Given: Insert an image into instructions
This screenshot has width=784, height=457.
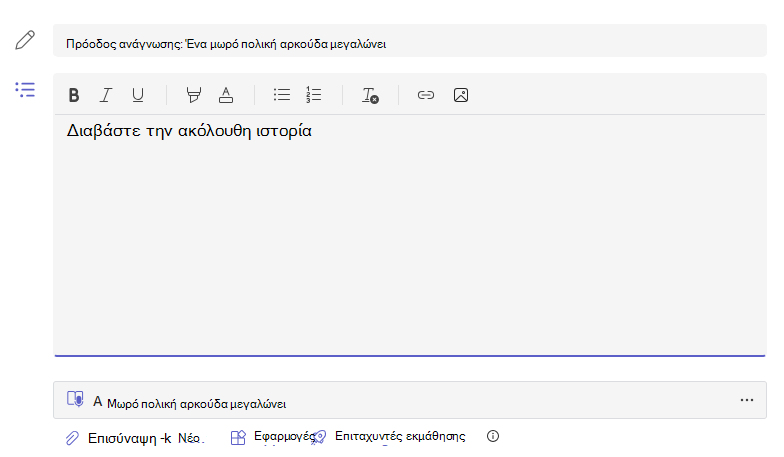Looking at the screenshot, I should tap(461, 95).
